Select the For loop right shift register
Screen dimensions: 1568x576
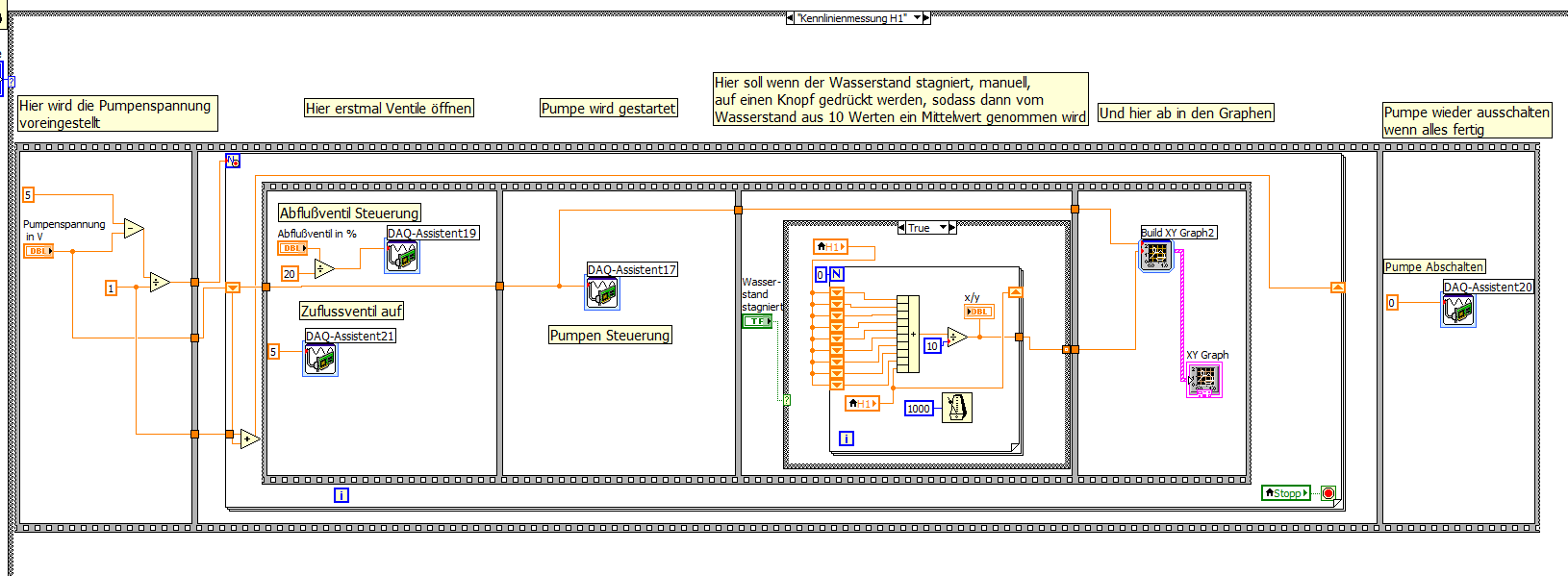pyautogui.click(x=1015, y=292)
